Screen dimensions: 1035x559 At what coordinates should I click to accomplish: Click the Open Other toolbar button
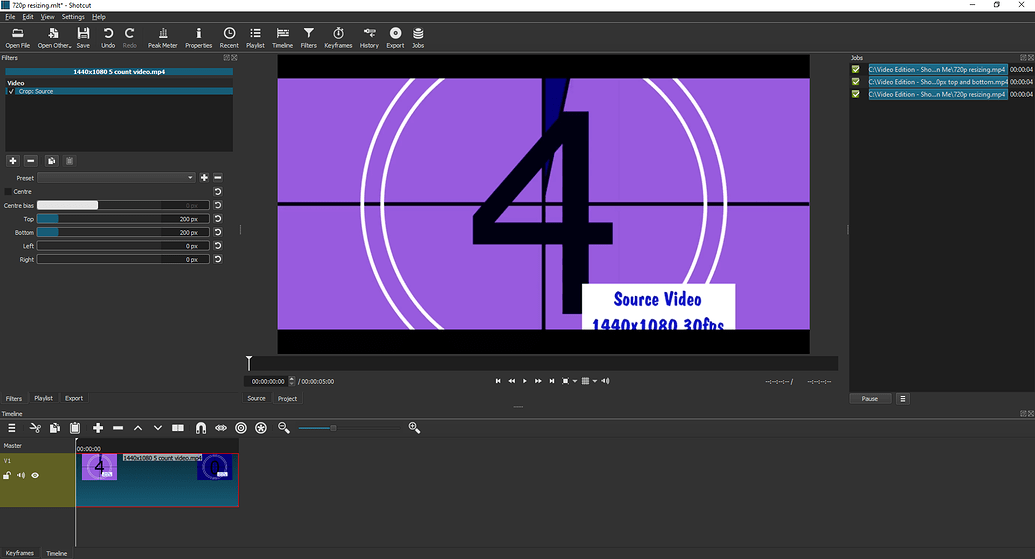(54, 38)
